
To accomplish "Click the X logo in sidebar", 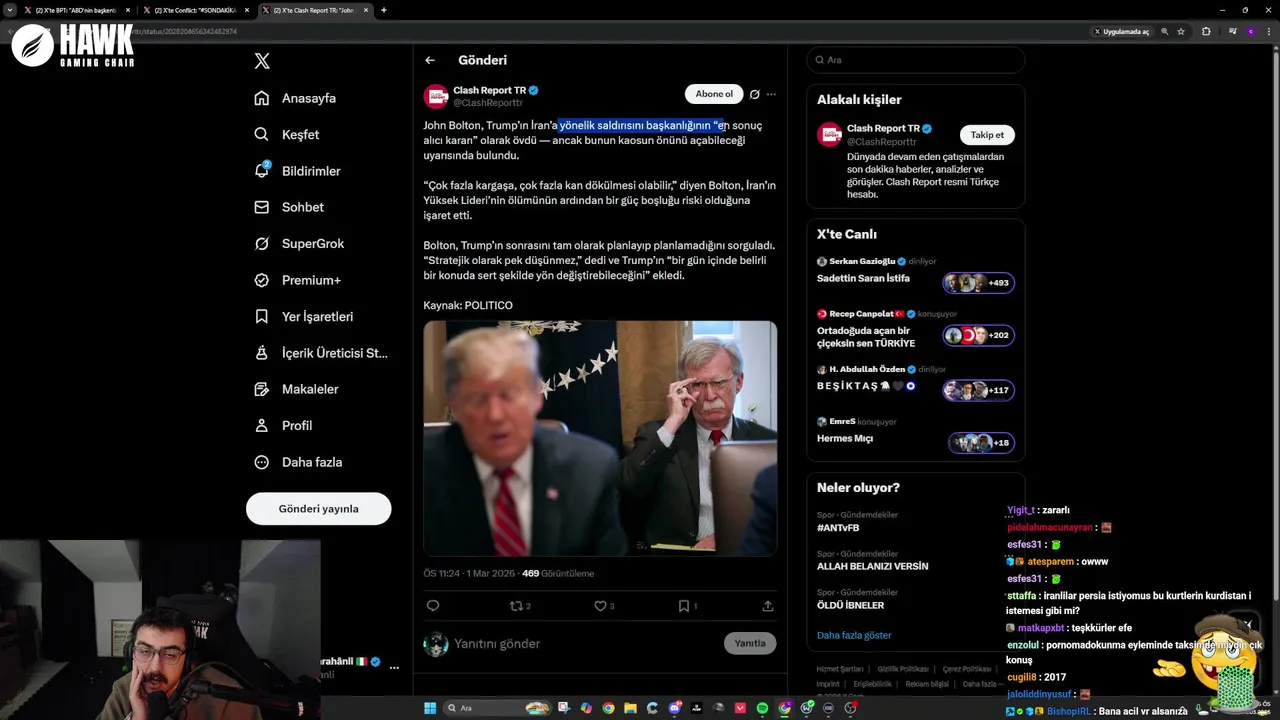I will point(262,61).
